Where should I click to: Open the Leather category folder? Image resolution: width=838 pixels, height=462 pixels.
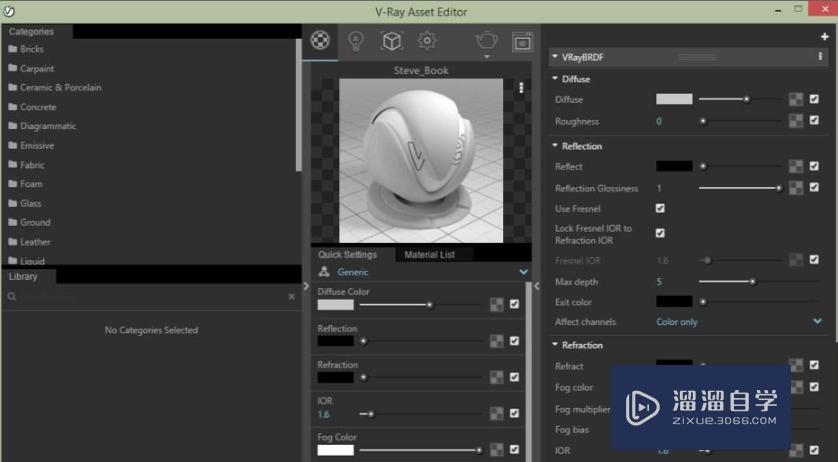point(29,242)
